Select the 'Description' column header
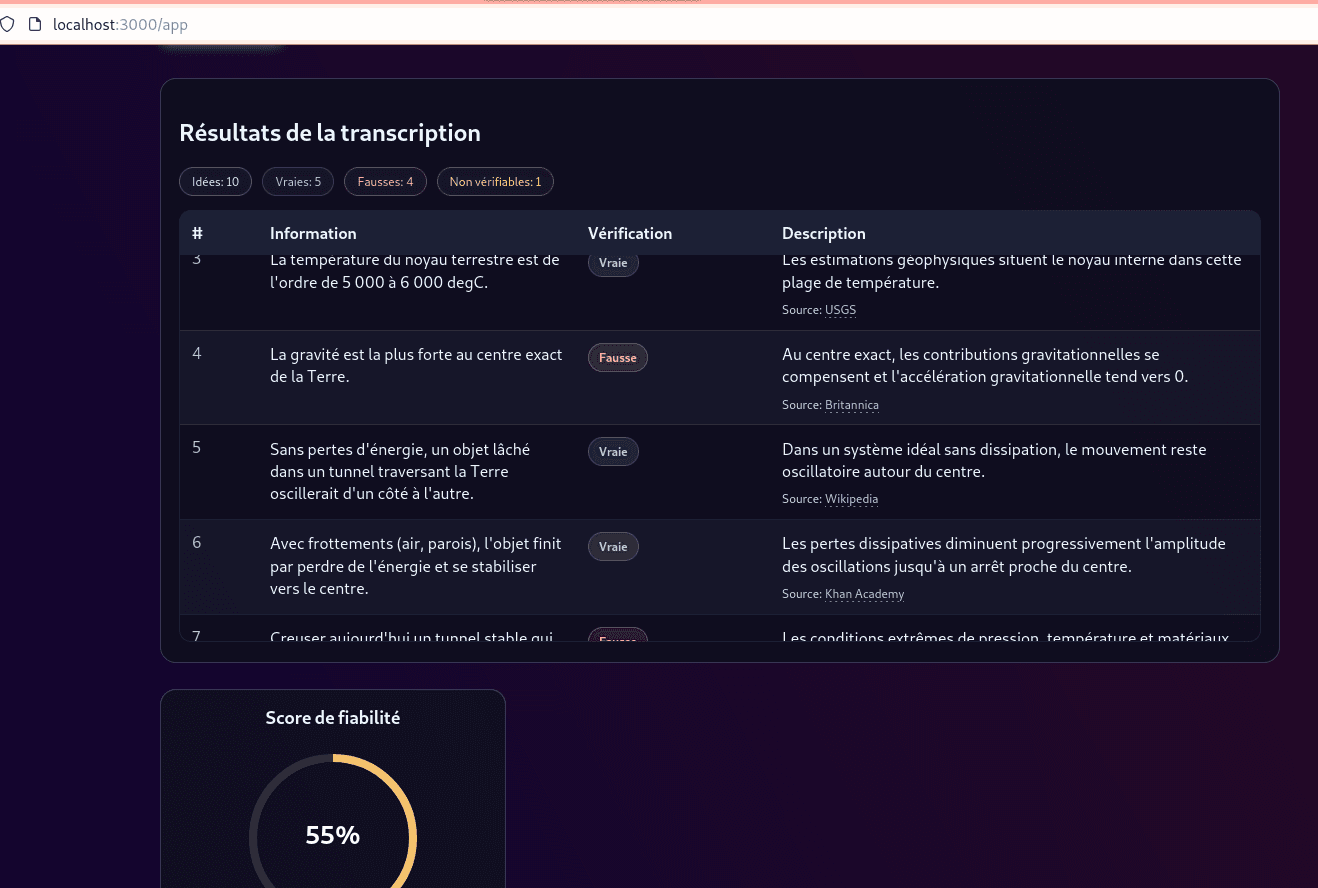The height and width of the screenshot is (888, 1318). 824,233
